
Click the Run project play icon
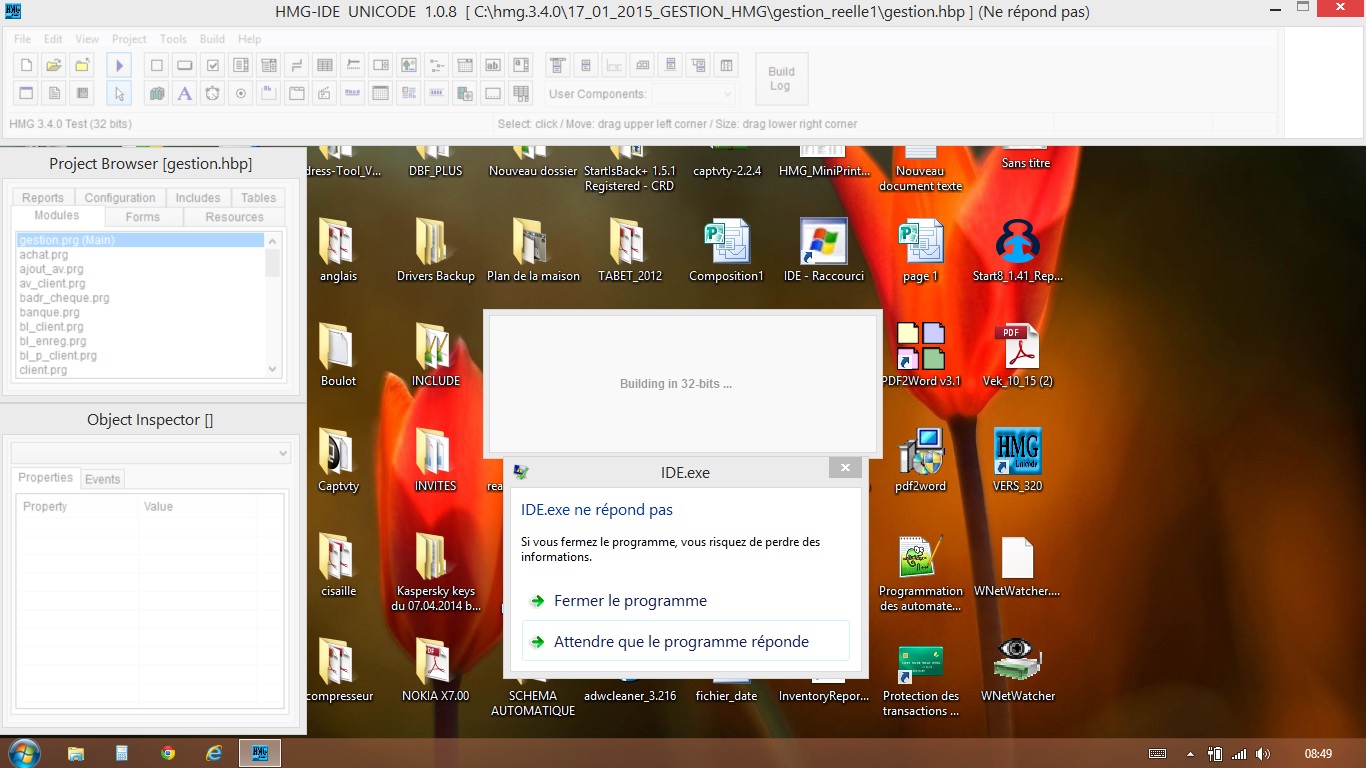pyautogui.click(x=119, y=66)
